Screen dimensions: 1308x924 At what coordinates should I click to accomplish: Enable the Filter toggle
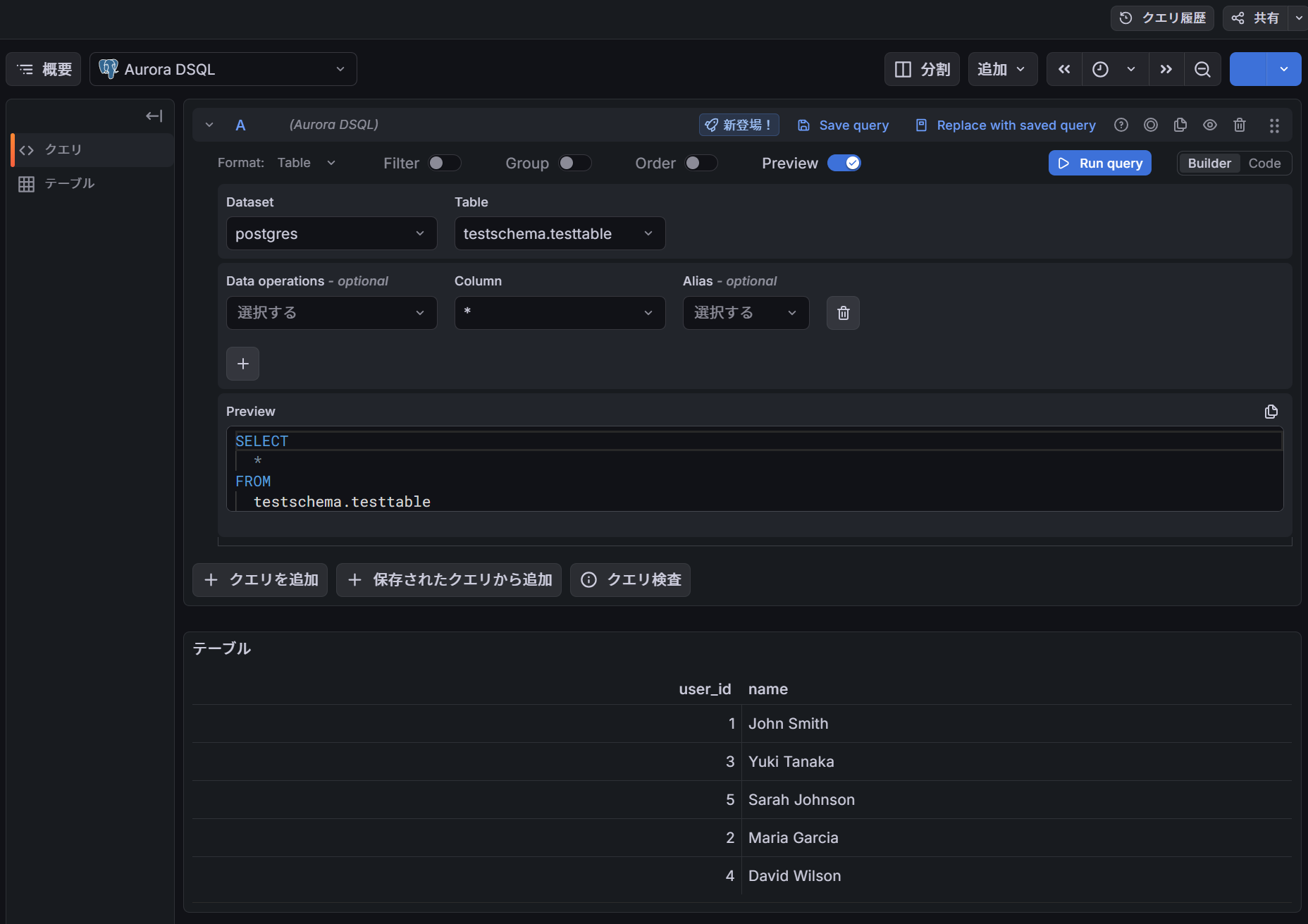coord(445,162)
